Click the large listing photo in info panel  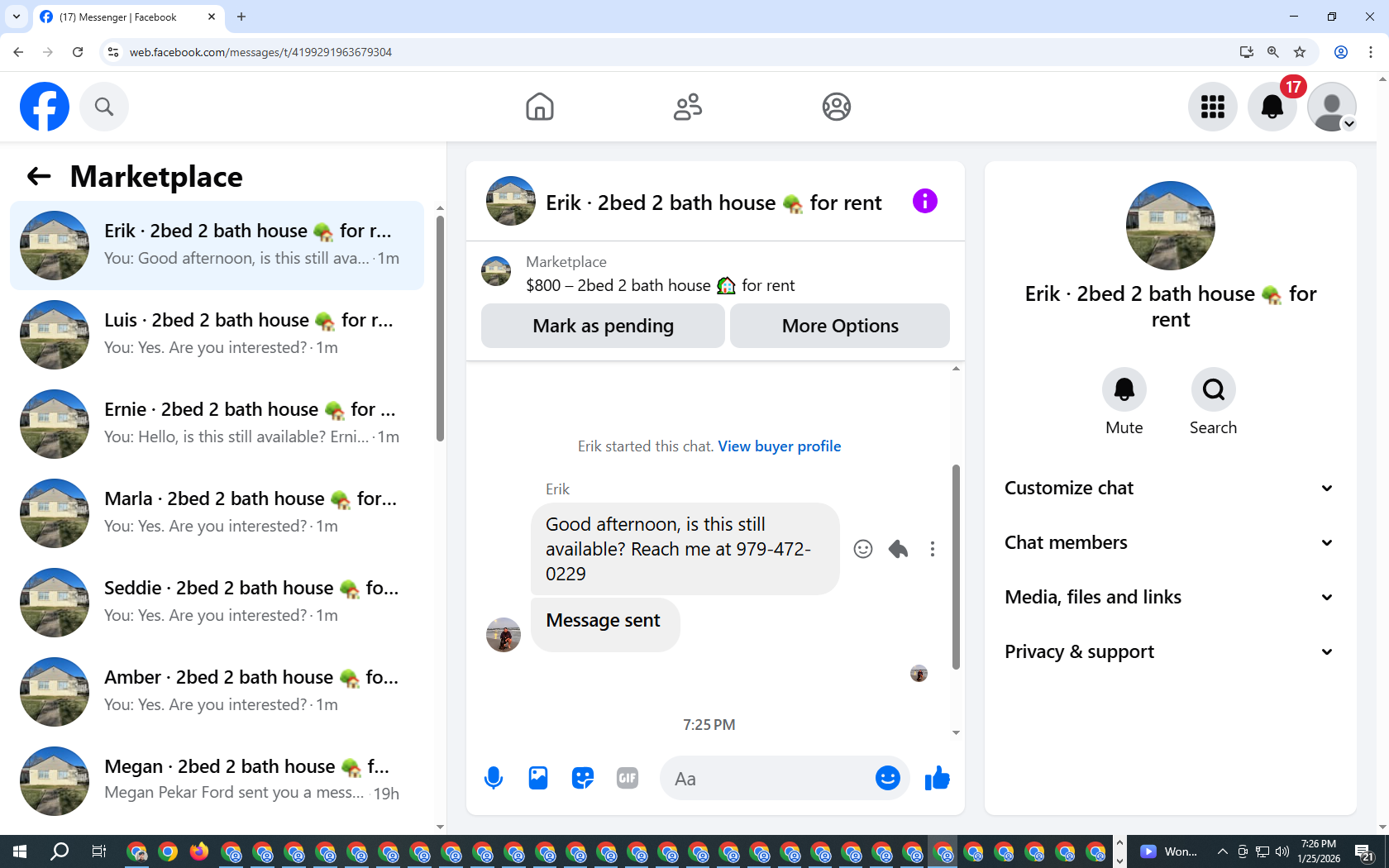coord(1171,226)
